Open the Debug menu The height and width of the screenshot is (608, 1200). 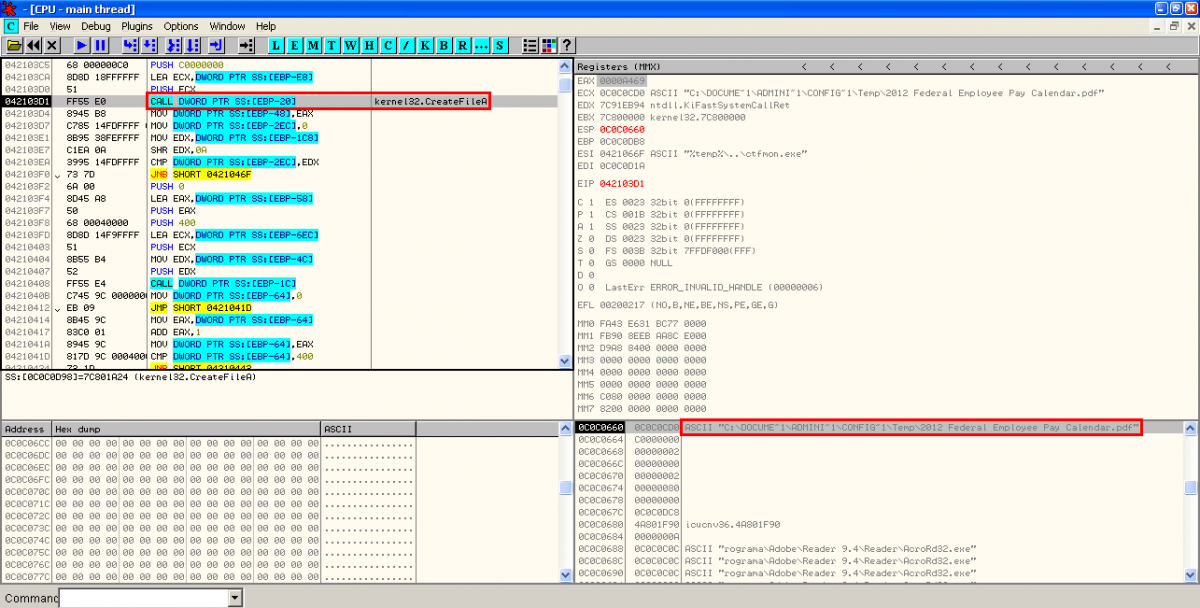coord(96,26)
